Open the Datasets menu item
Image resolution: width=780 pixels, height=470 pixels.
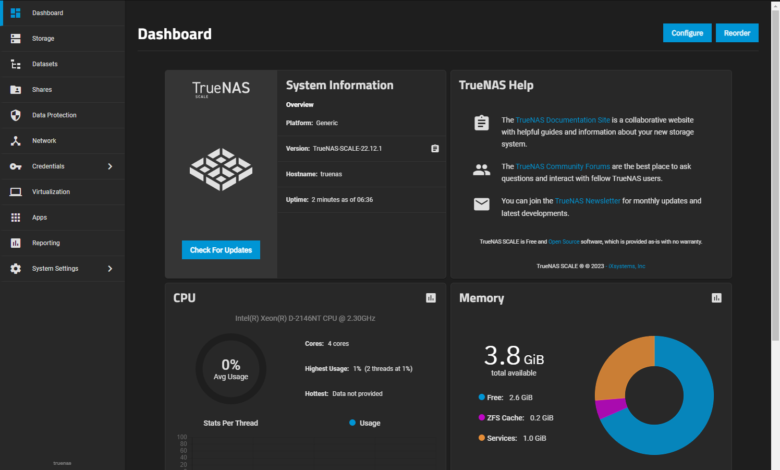[x=63, y=64]
